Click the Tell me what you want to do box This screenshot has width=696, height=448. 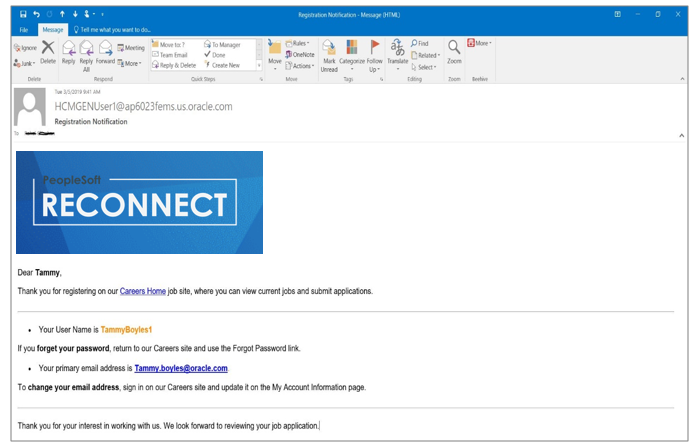112,30
